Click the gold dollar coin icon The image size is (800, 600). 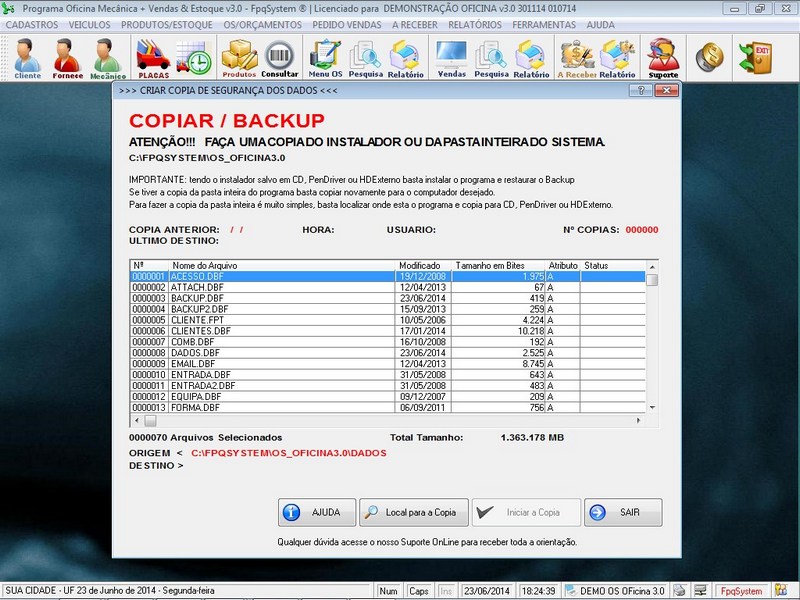click(710, 57)
